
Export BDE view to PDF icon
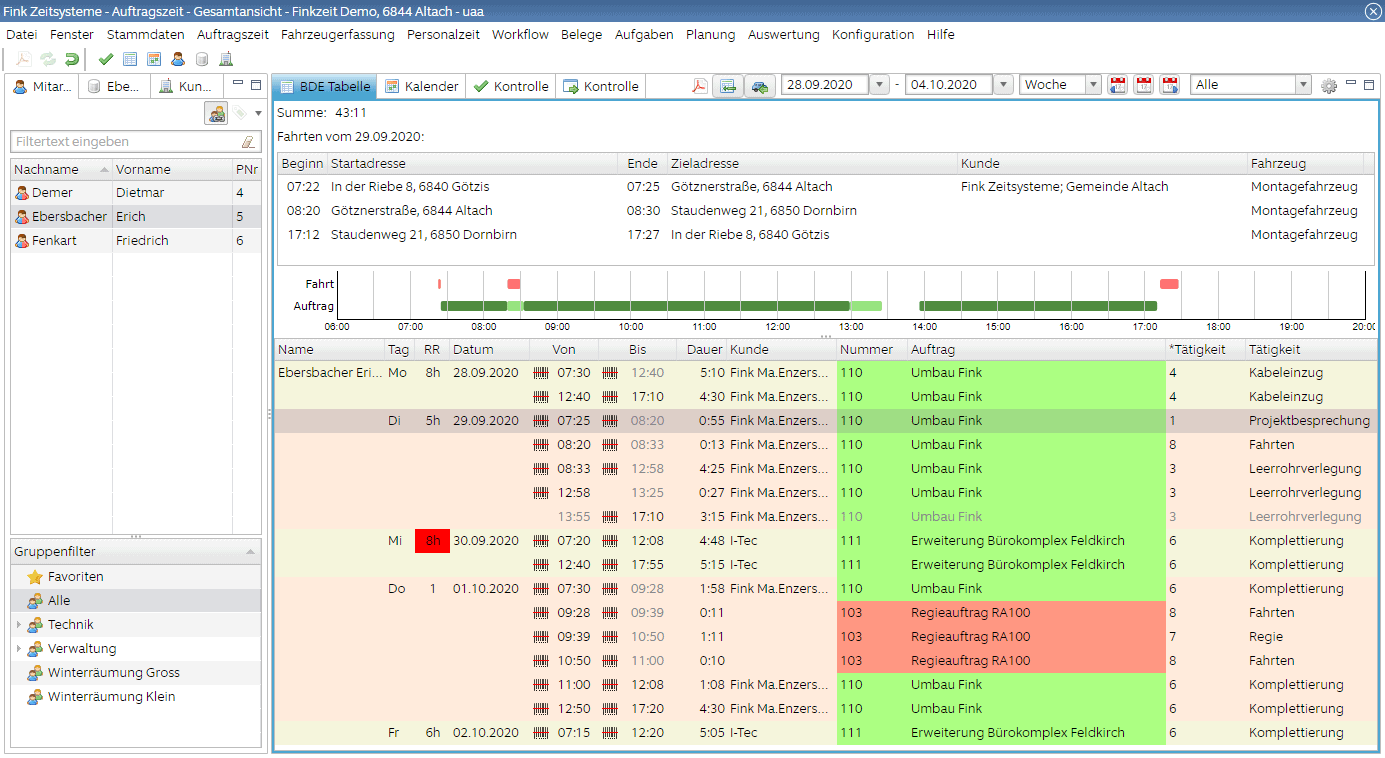coord(700,86)
